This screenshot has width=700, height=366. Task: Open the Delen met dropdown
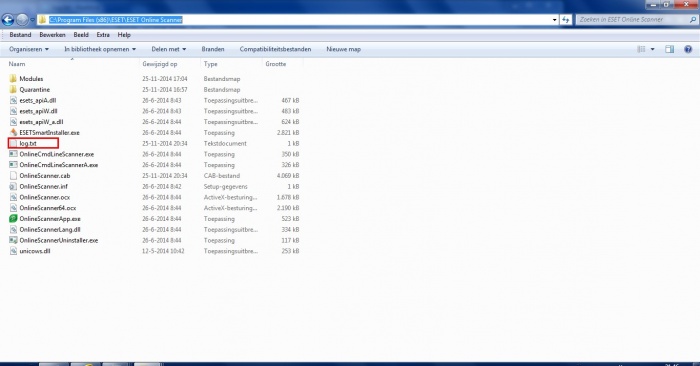click(169, 49)
